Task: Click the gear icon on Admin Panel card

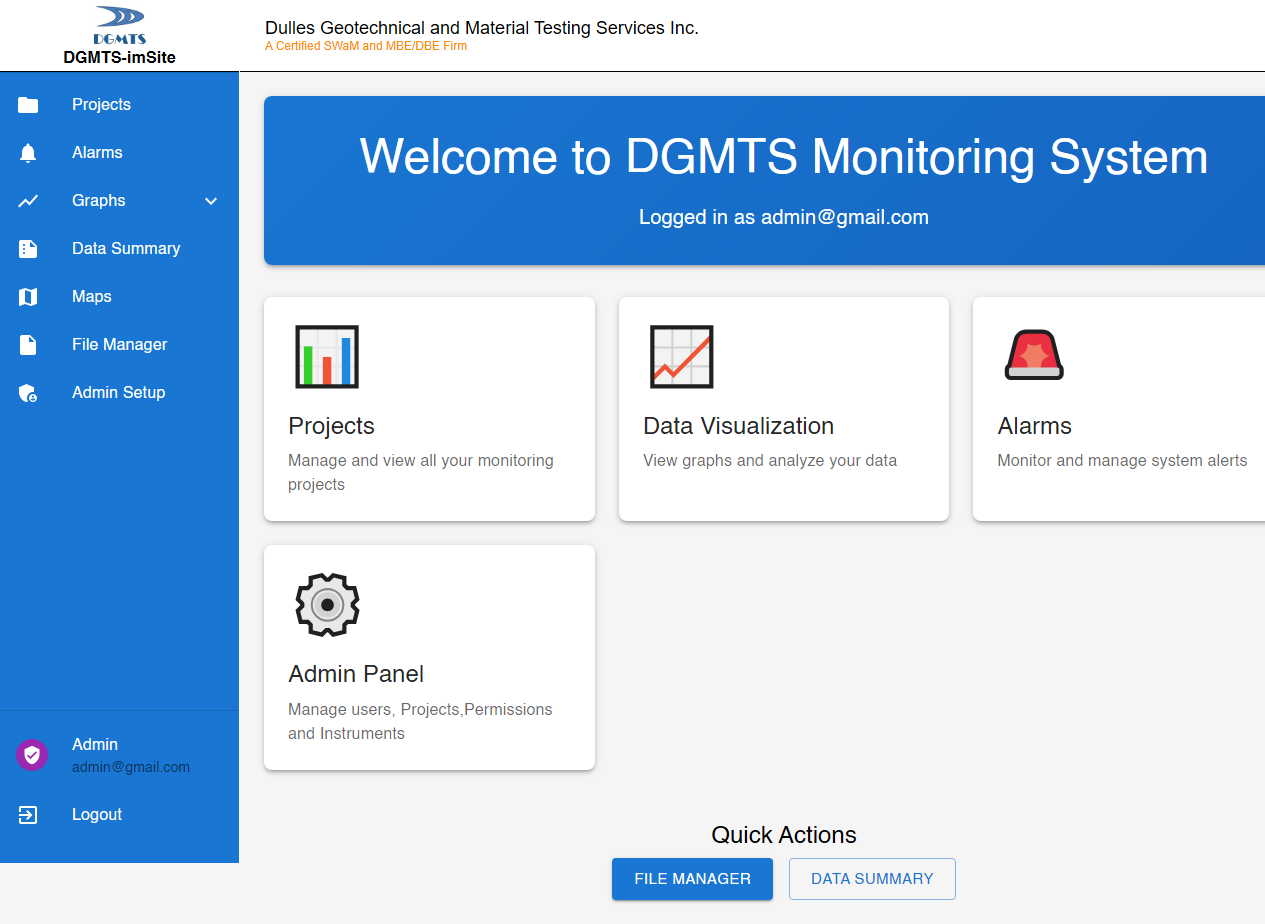Action: click(x=327, y=605)
